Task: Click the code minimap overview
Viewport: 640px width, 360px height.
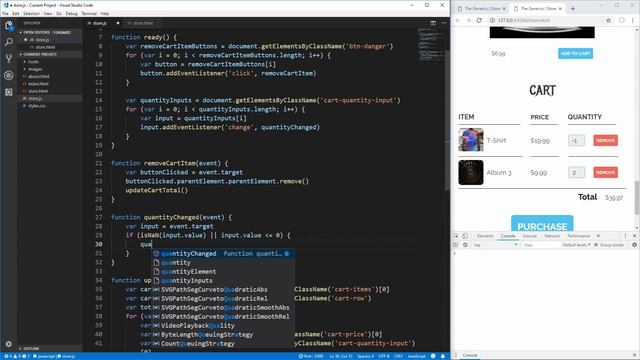Action: [x=431, y=44]
